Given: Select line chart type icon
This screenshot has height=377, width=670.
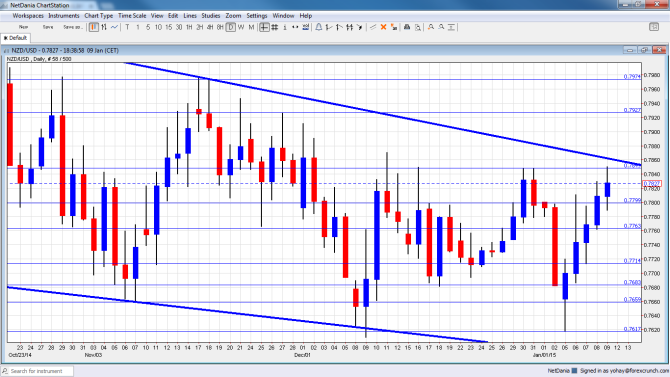Looking at the screenshot, I should (x=114, y=27).
